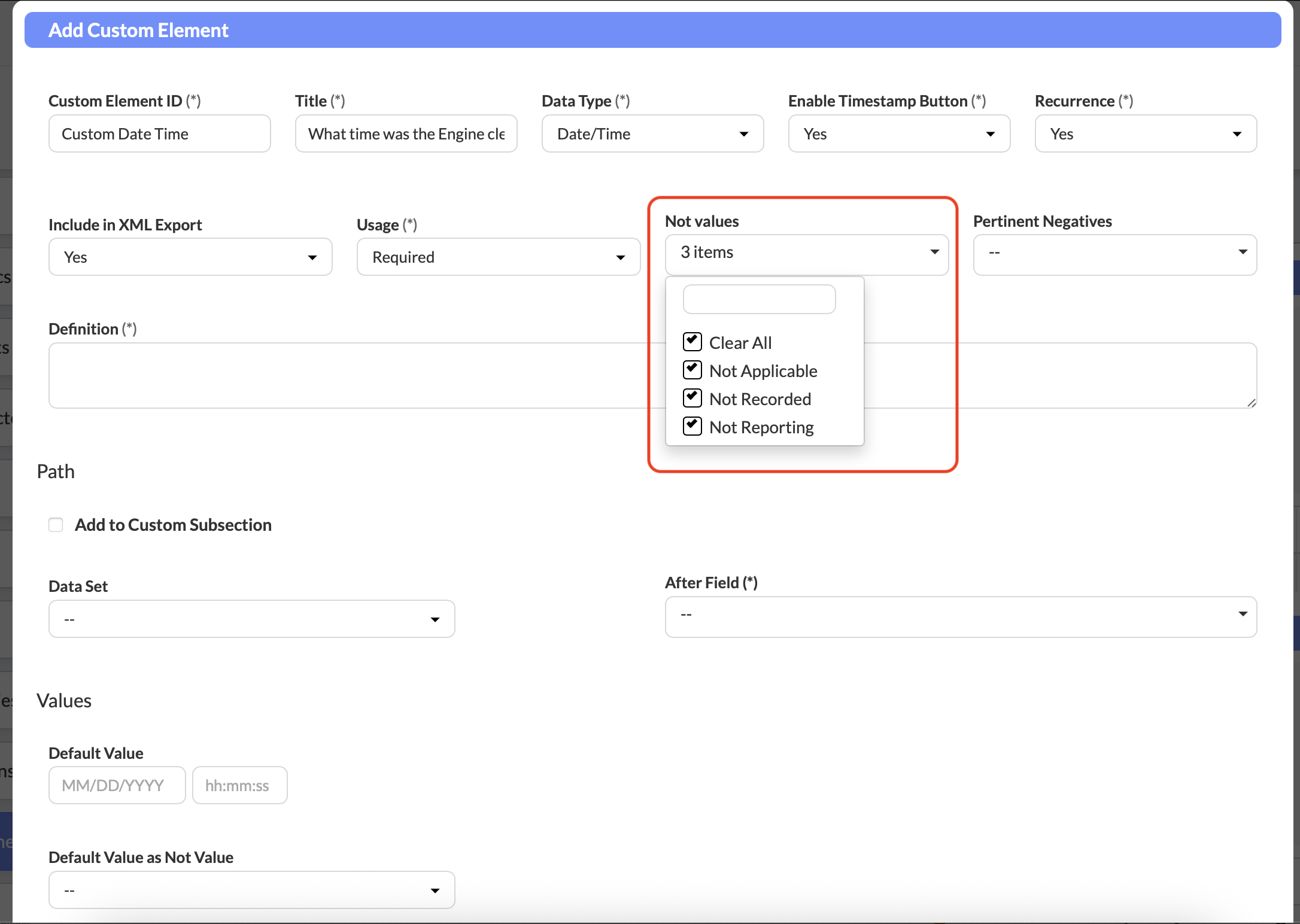This screenshot has width=1300, height=924.
Task: Click into the Title text field
Action: click(406, 134)
